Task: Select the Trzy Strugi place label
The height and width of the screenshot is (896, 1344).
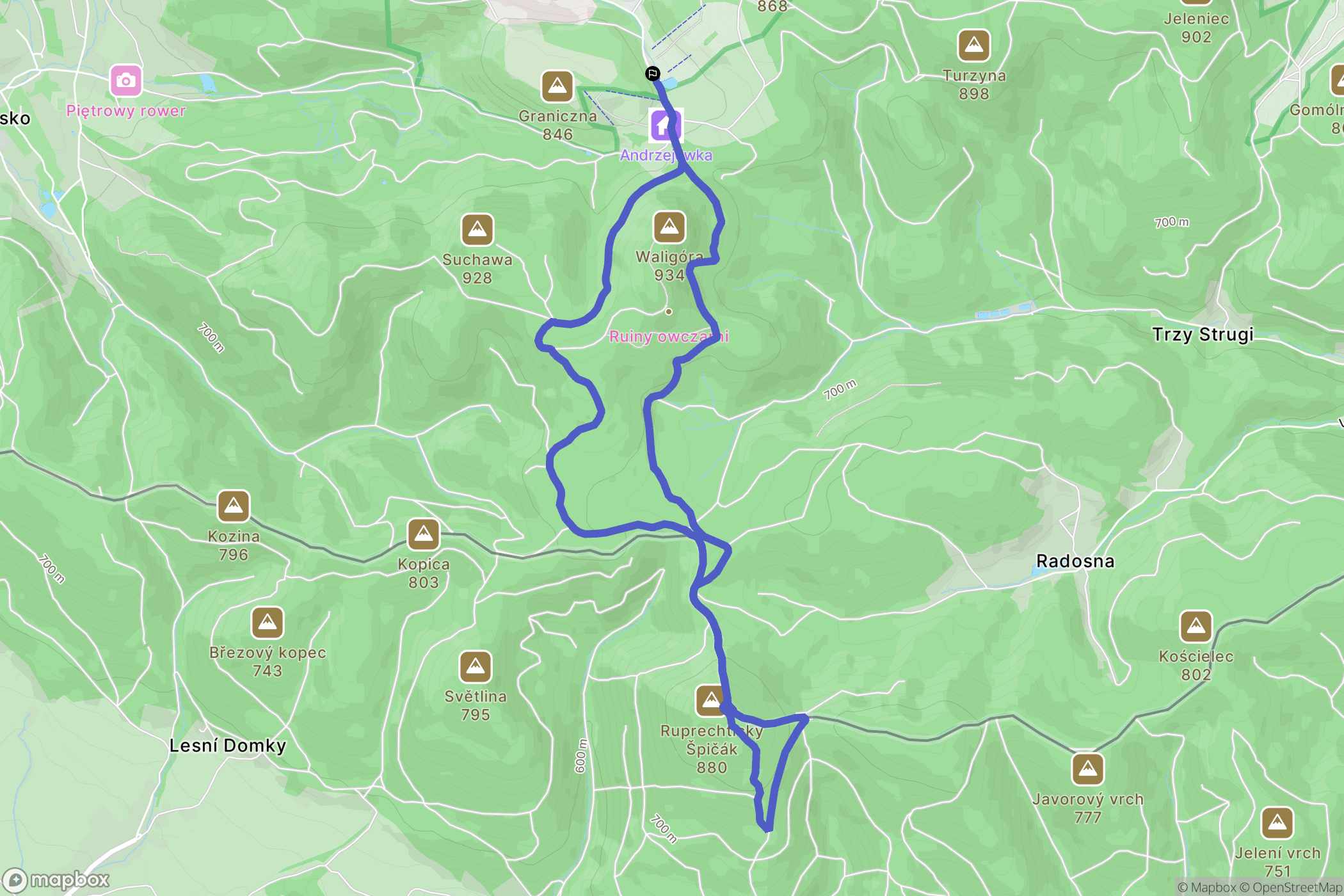Action: tap(1203, 335)
